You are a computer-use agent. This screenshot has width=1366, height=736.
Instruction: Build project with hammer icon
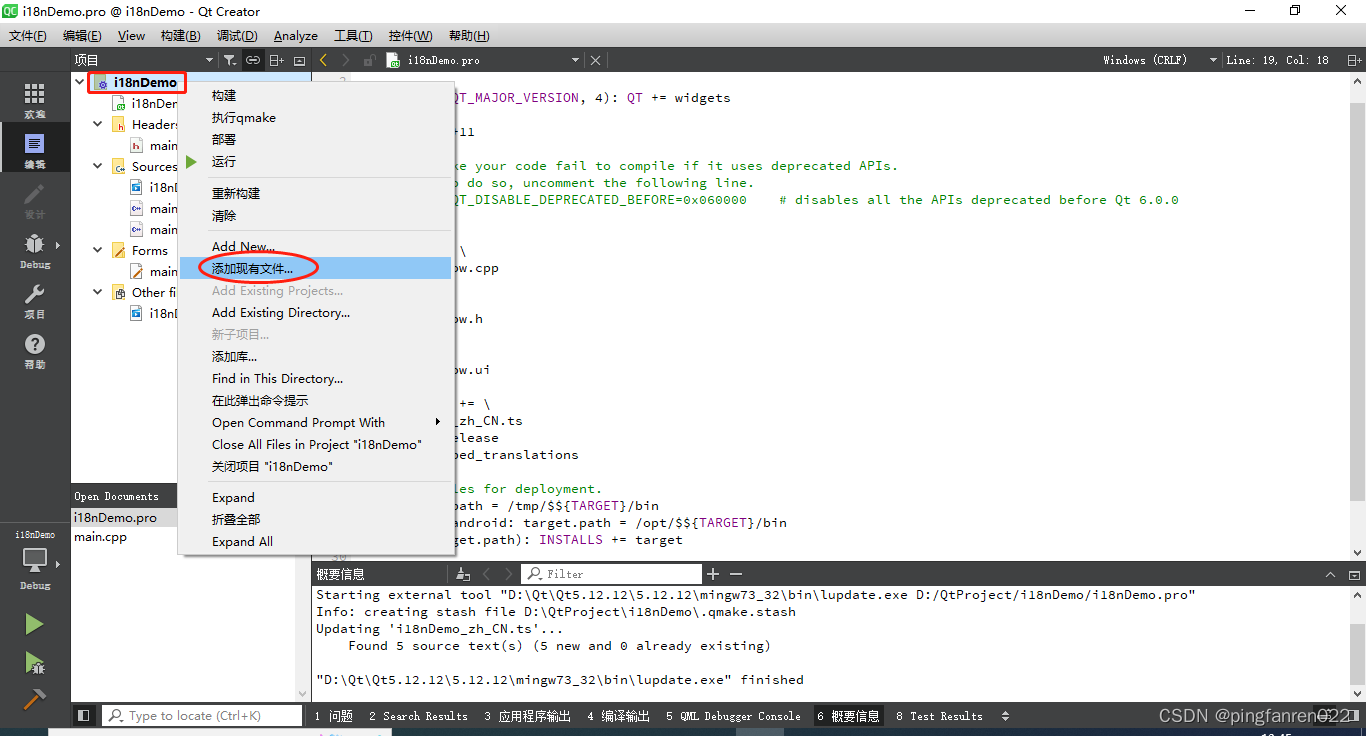(34, 699)
